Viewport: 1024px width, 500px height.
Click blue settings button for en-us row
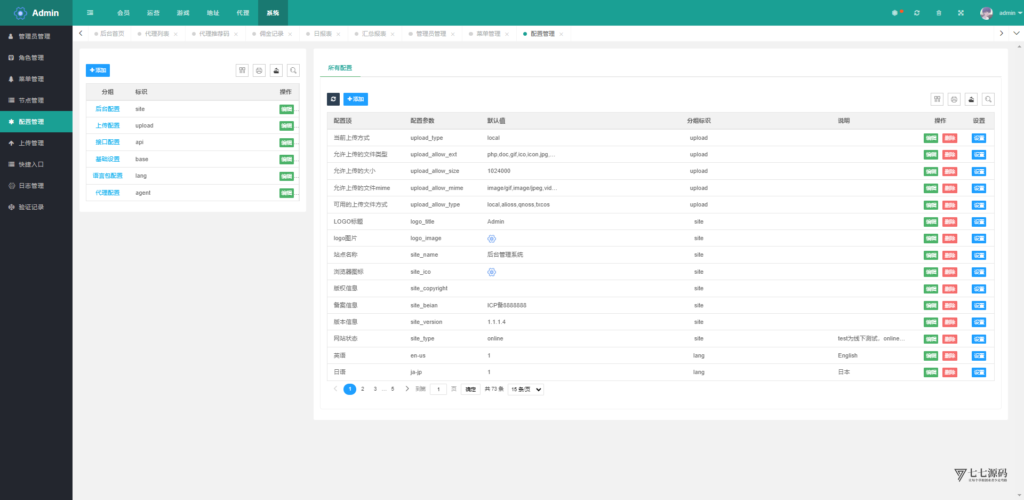(979, 356)
